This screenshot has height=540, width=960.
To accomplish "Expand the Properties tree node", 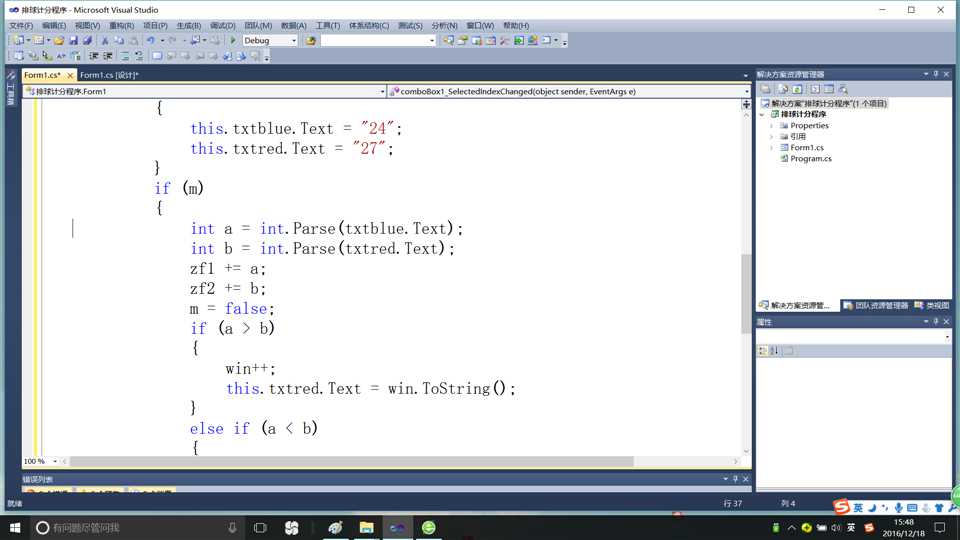I will [771, 126].
